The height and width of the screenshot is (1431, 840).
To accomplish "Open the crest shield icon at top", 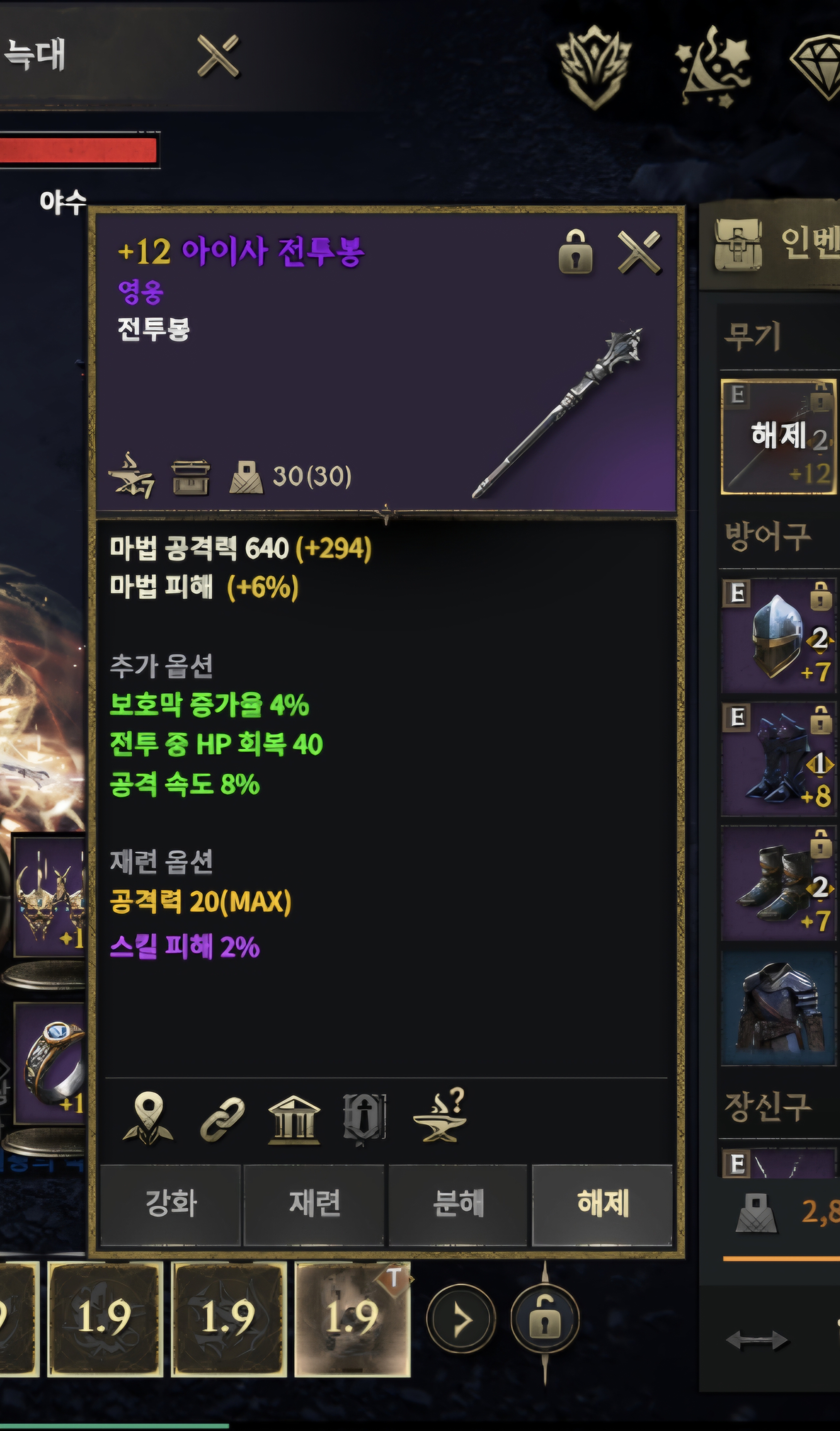I will coord(594,67).
